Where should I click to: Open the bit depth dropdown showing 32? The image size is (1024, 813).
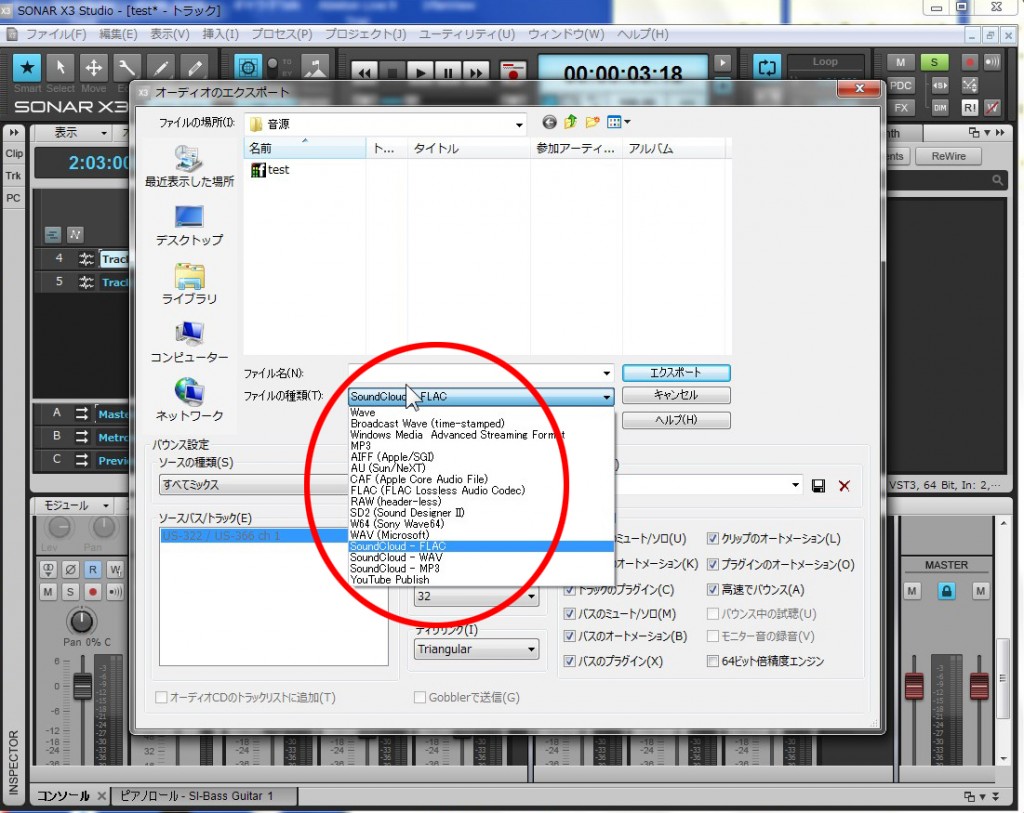476,596
